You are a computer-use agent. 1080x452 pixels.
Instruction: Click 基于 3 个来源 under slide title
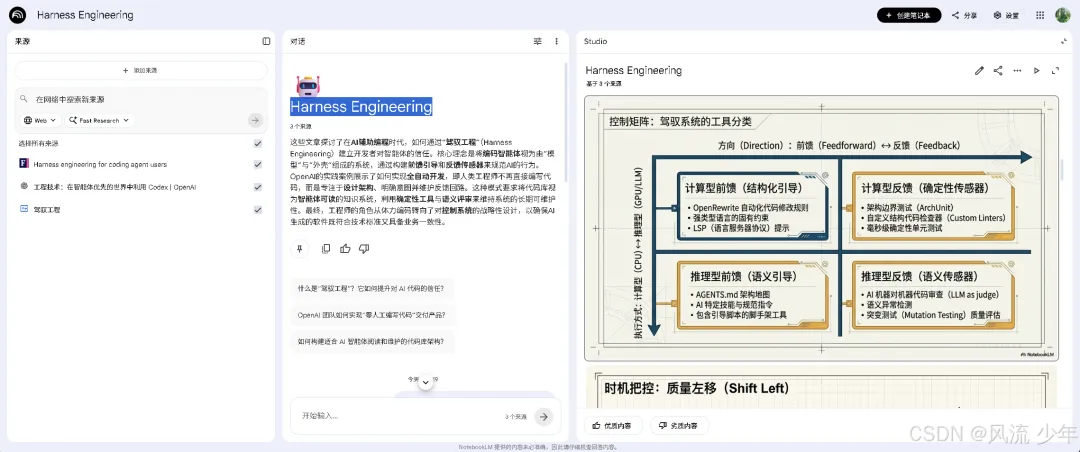603,83
